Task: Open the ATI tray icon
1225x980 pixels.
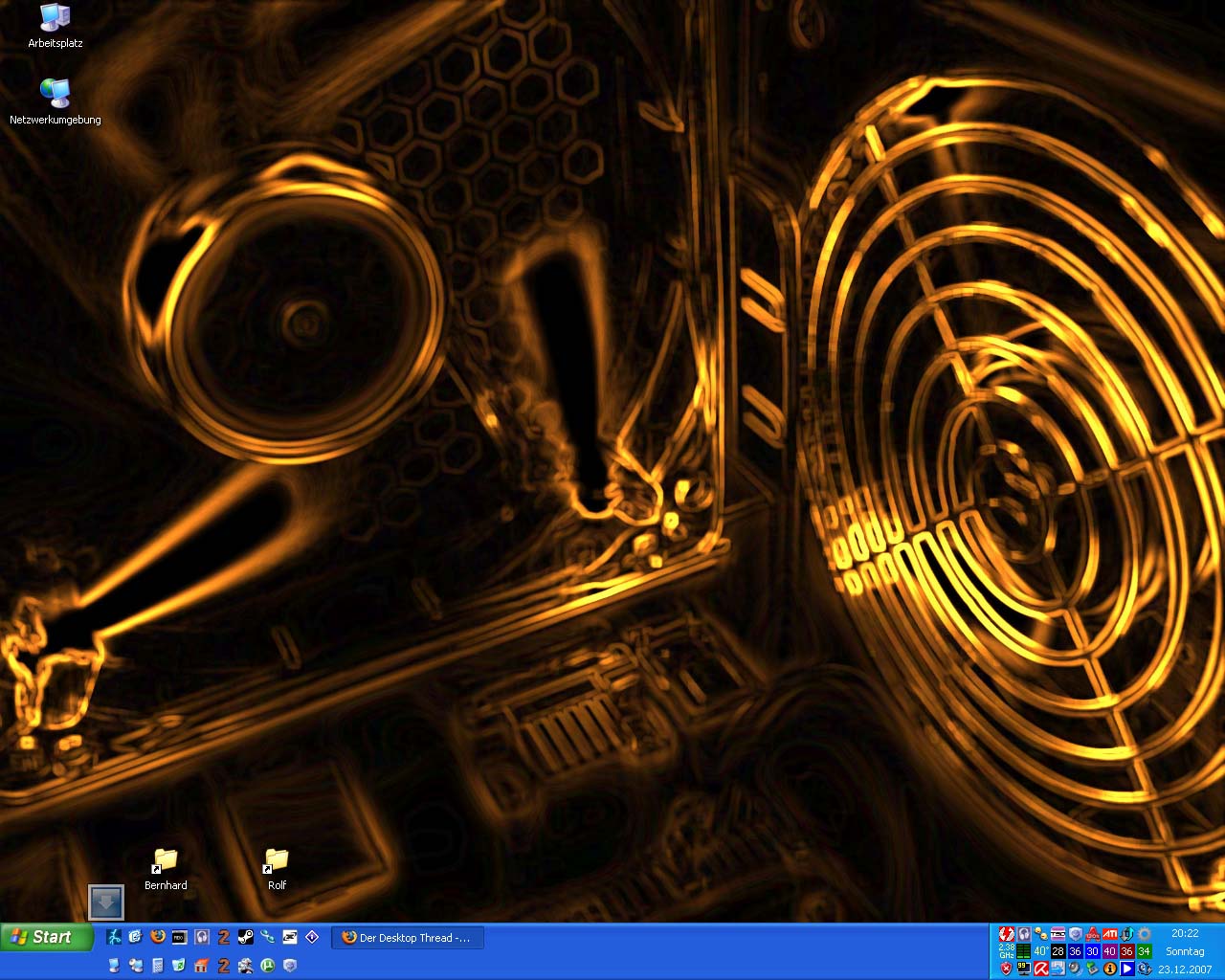Action: point(1110,933)
